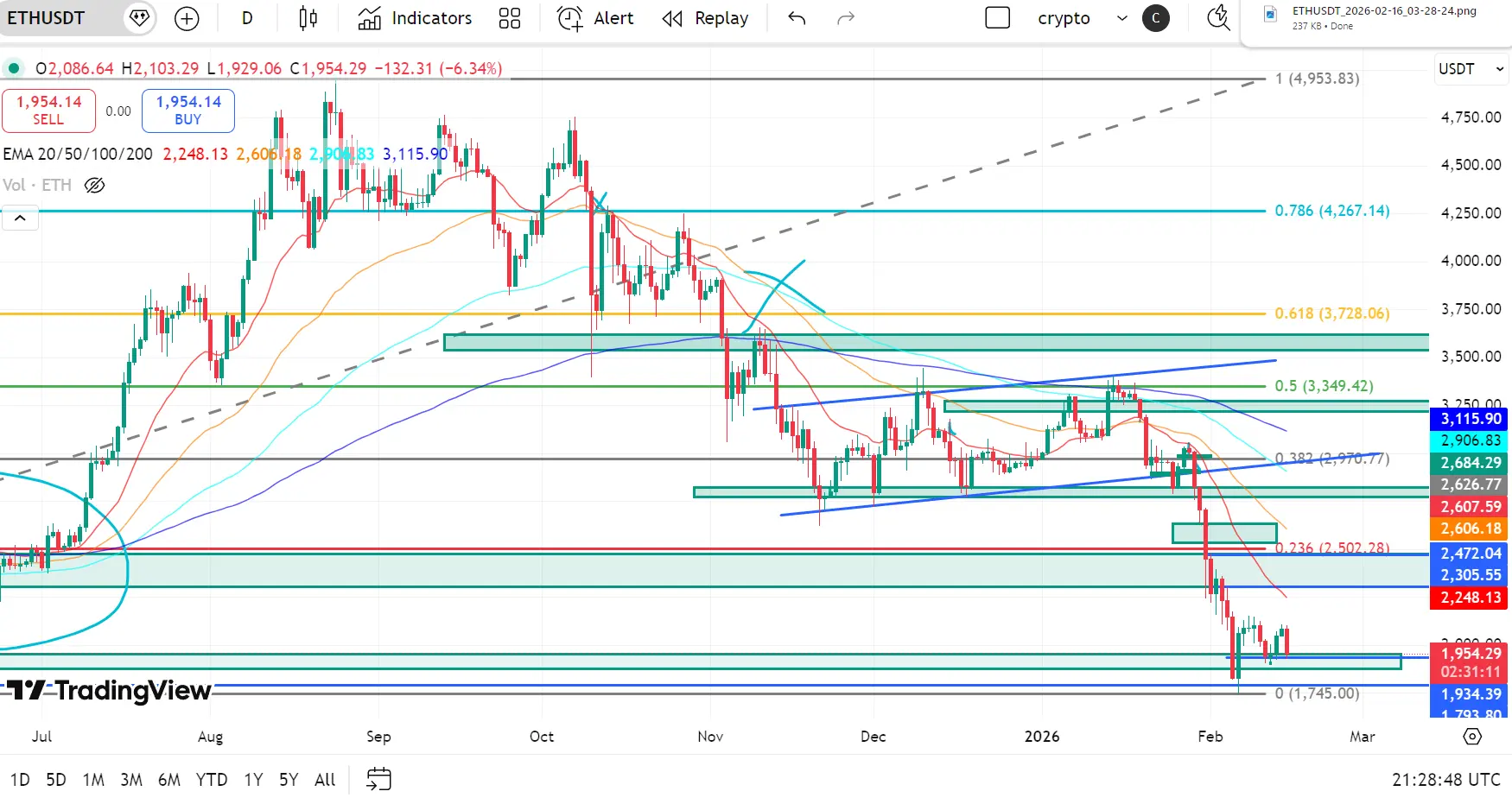Open downloaded ETHUSDT_2026-02-16_03-28-24.png file
The image size is (1512, 804).
point(1384,11)
